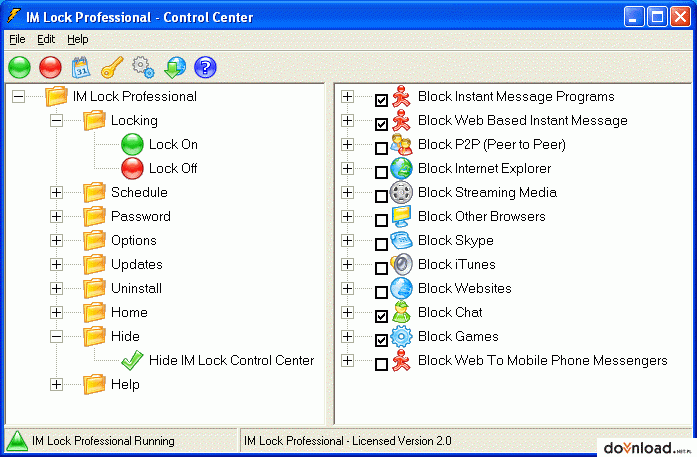Screen dimensions: 697x457
Task: Click the green checkmark Hide IM Lock icon
Action: [132, 361]
